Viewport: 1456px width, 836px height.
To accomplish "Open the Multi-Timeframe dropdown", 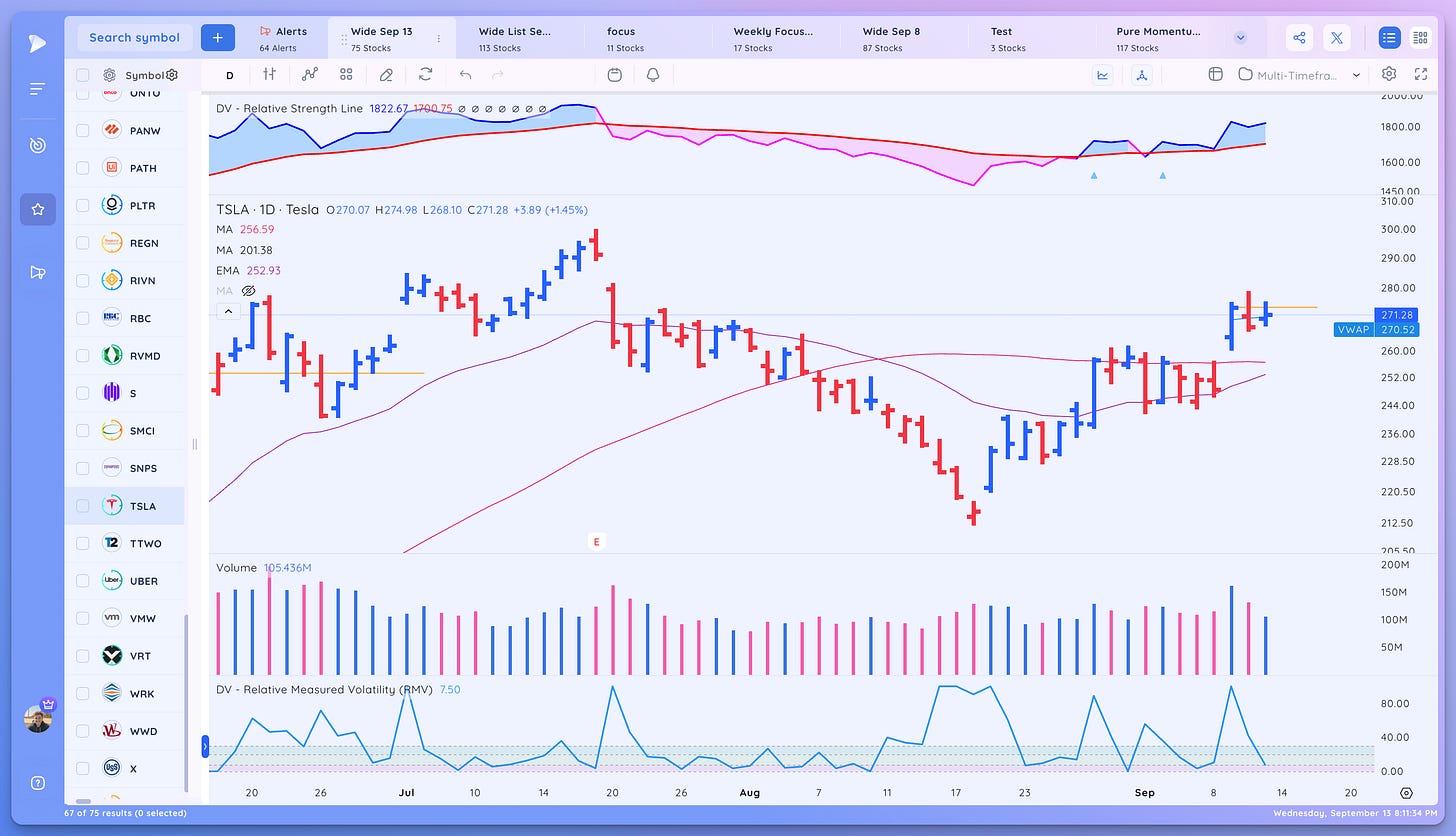I will [1300, 74].
